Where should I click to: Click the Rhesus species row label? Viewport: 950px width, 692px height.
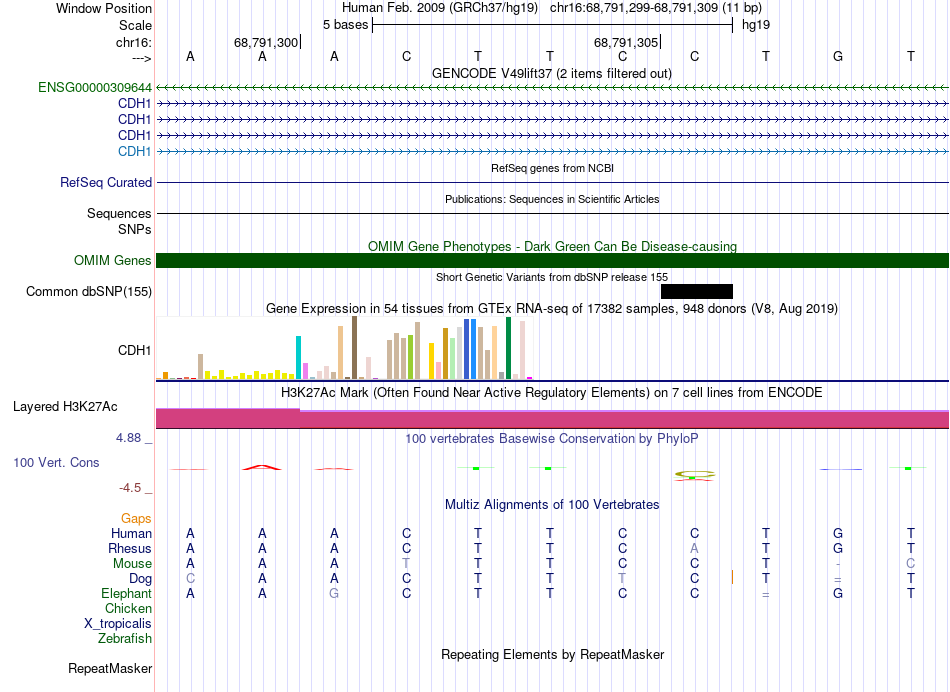(130, 548)
